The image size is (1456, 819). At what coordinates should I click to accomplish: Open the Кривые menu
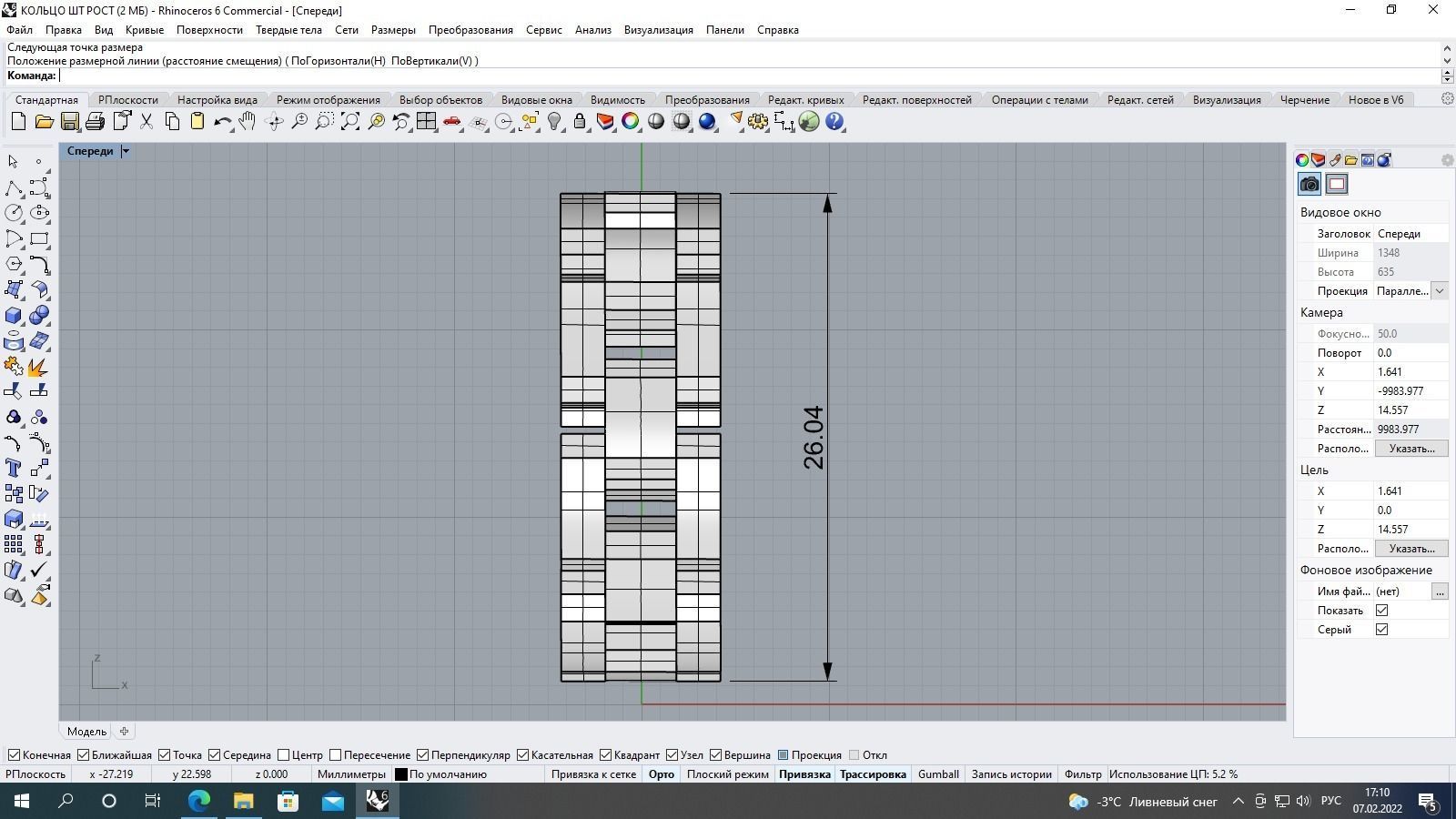click(145, 29)
